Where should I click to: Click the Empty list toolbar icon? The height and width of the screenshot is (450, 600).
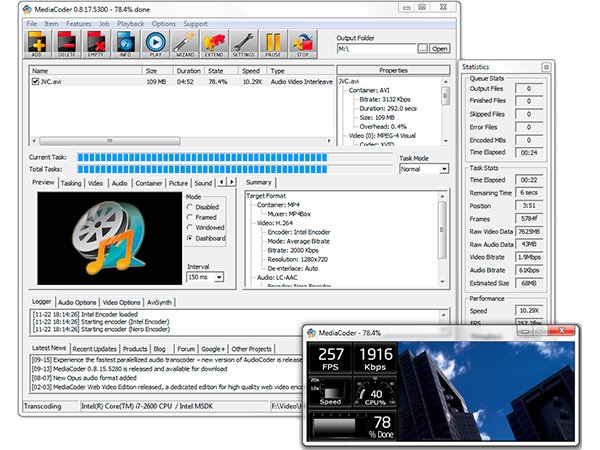pyautogui.click(x=97, y=42)
